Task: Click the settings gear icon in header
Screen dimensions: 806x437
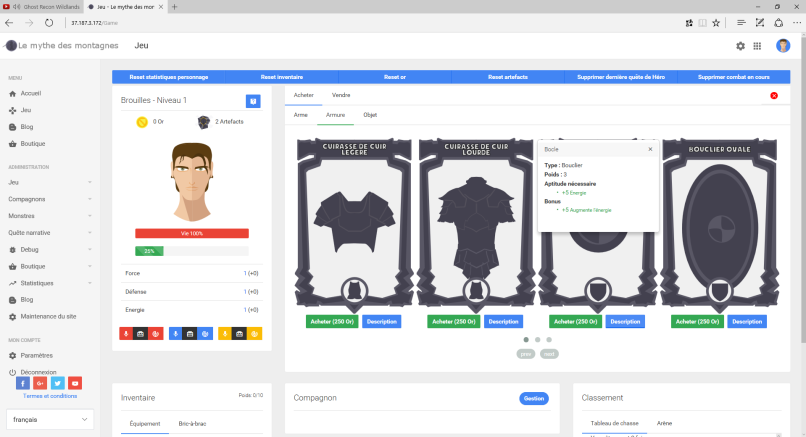Action: [x=740, y=46]
